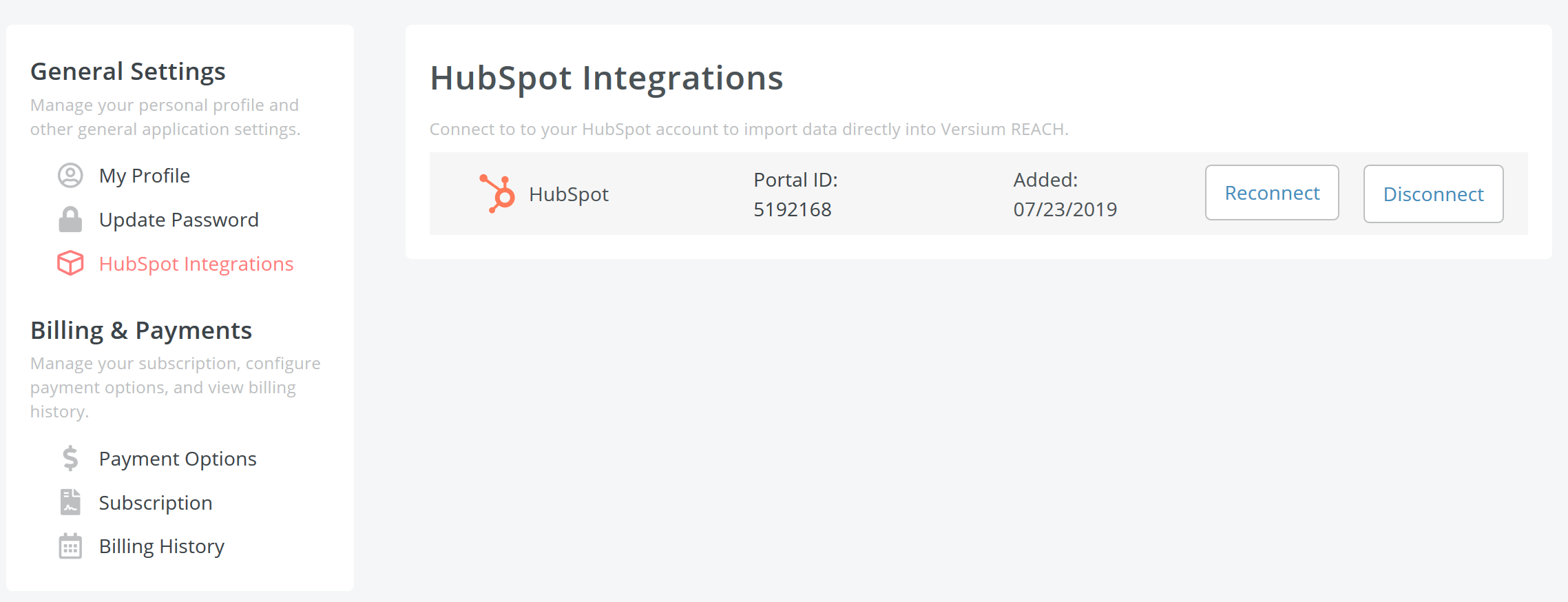Click the Connect to HubSpot description text

[x=749, y=129]
